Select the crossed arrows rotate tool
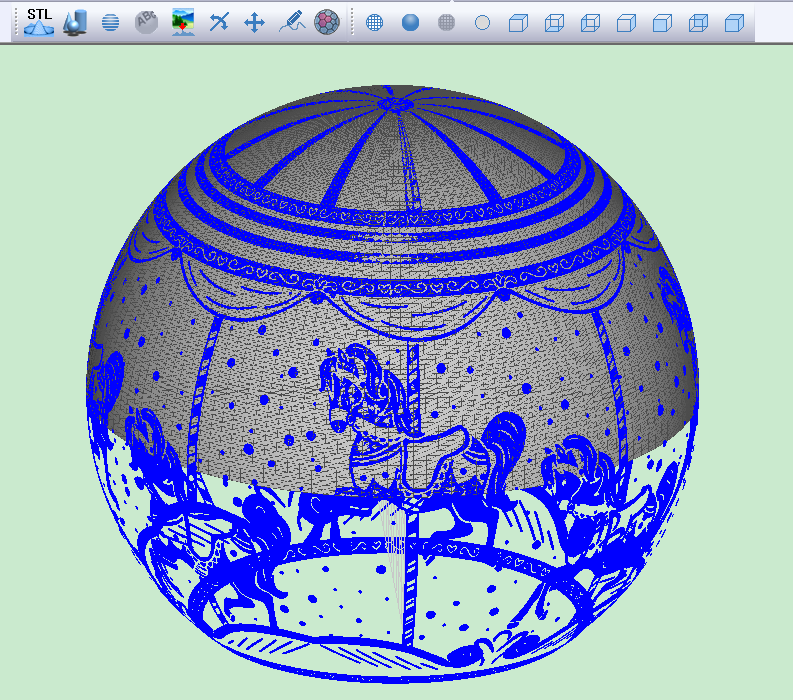Image resolution: width=793 pixels, height=700 pixels. tap(219, 22)
